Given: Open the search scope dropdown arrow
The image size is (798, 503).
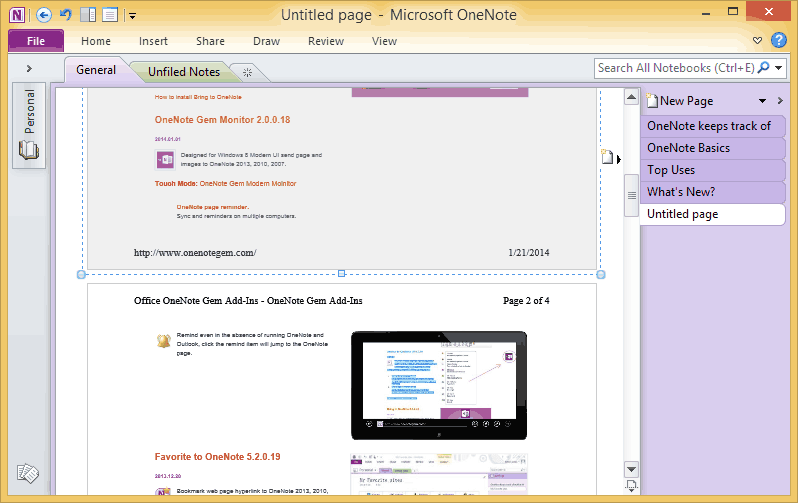Looking at the screenshot, I should [x=779, y=68].
